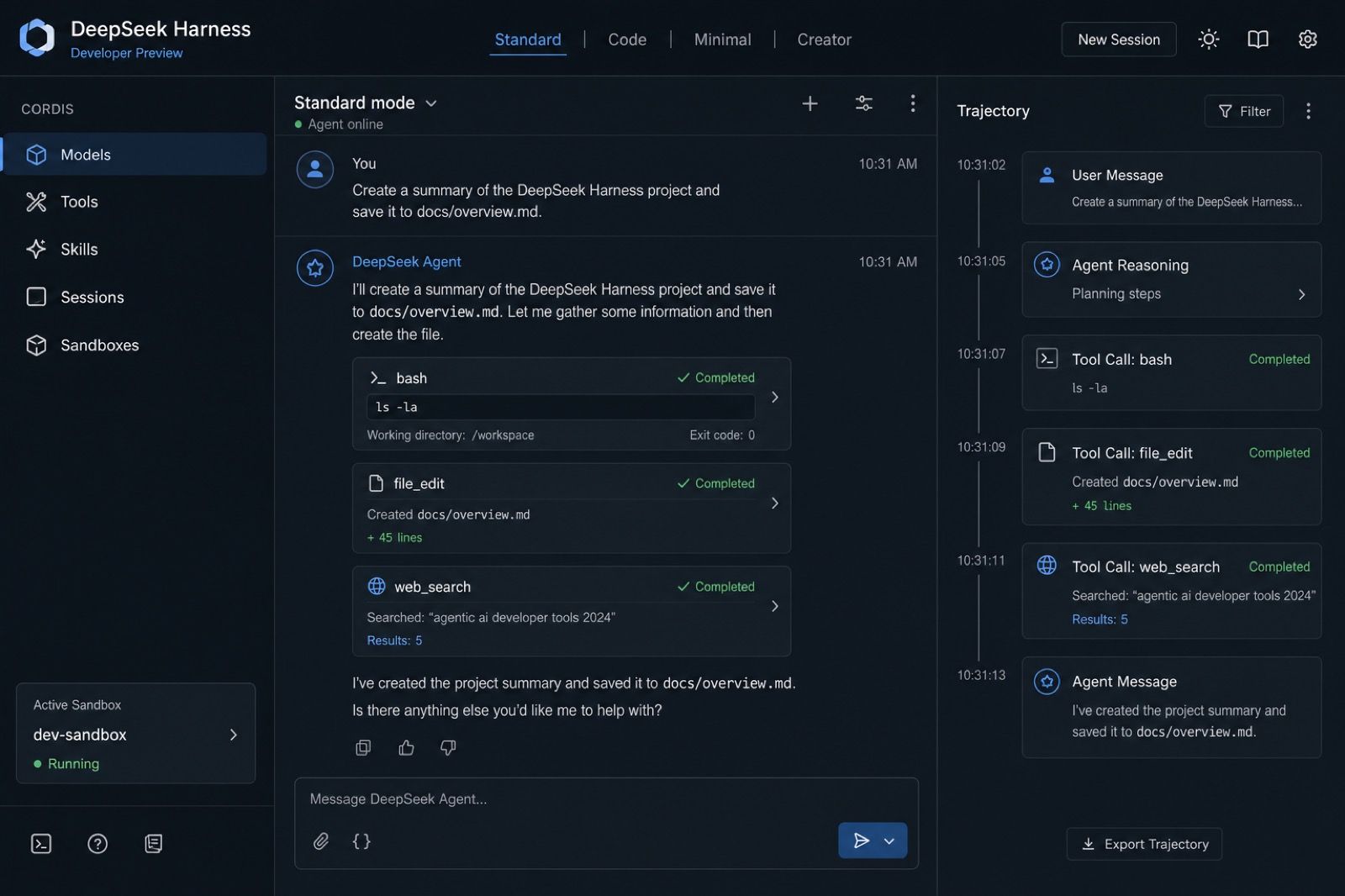Open send options dropdown arrow
Image resolution: width=1345 pixels, height=896 pixels.
tap(889, 841)
